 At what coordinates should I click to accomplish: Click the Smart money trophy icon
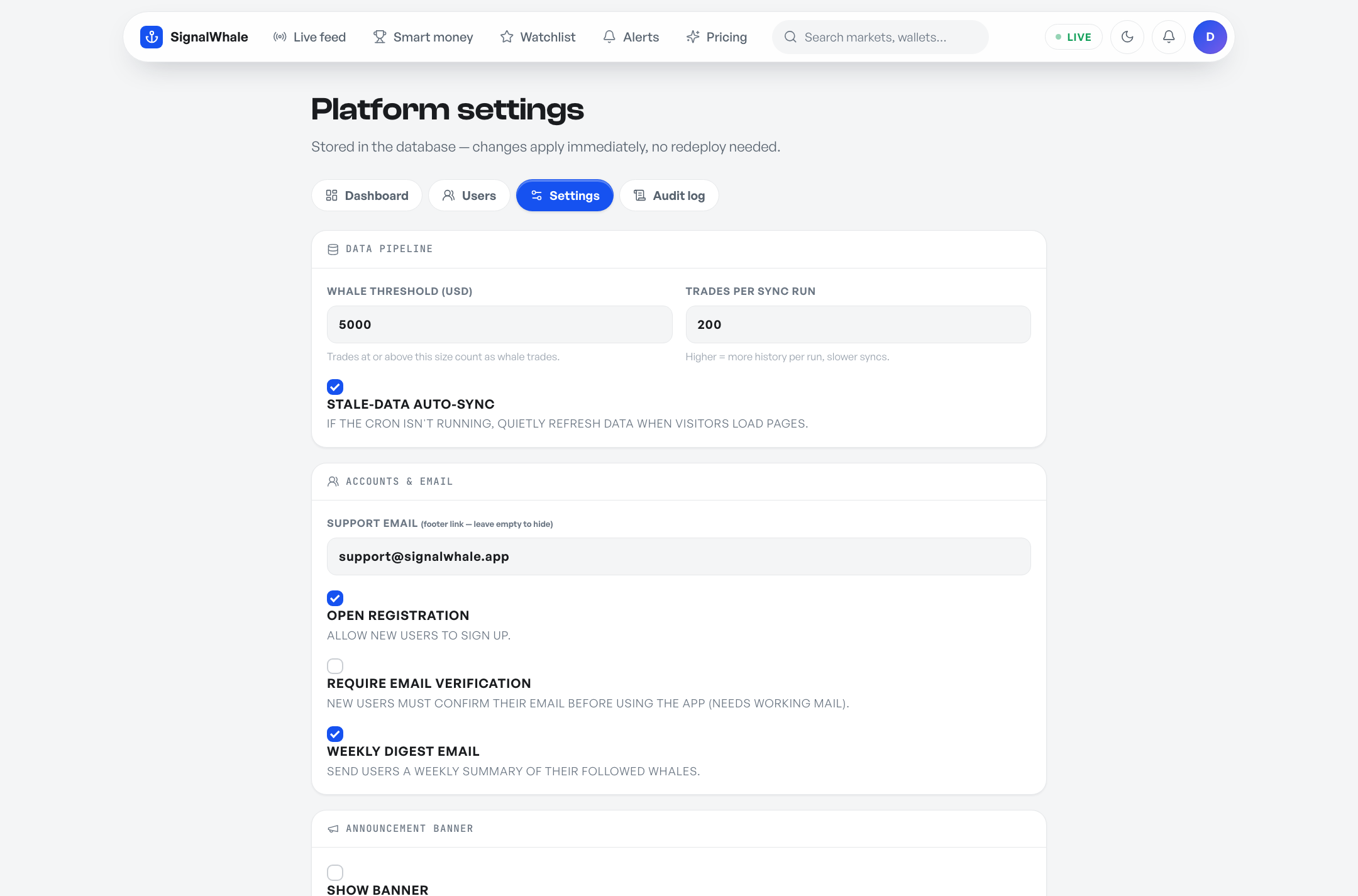380,37
